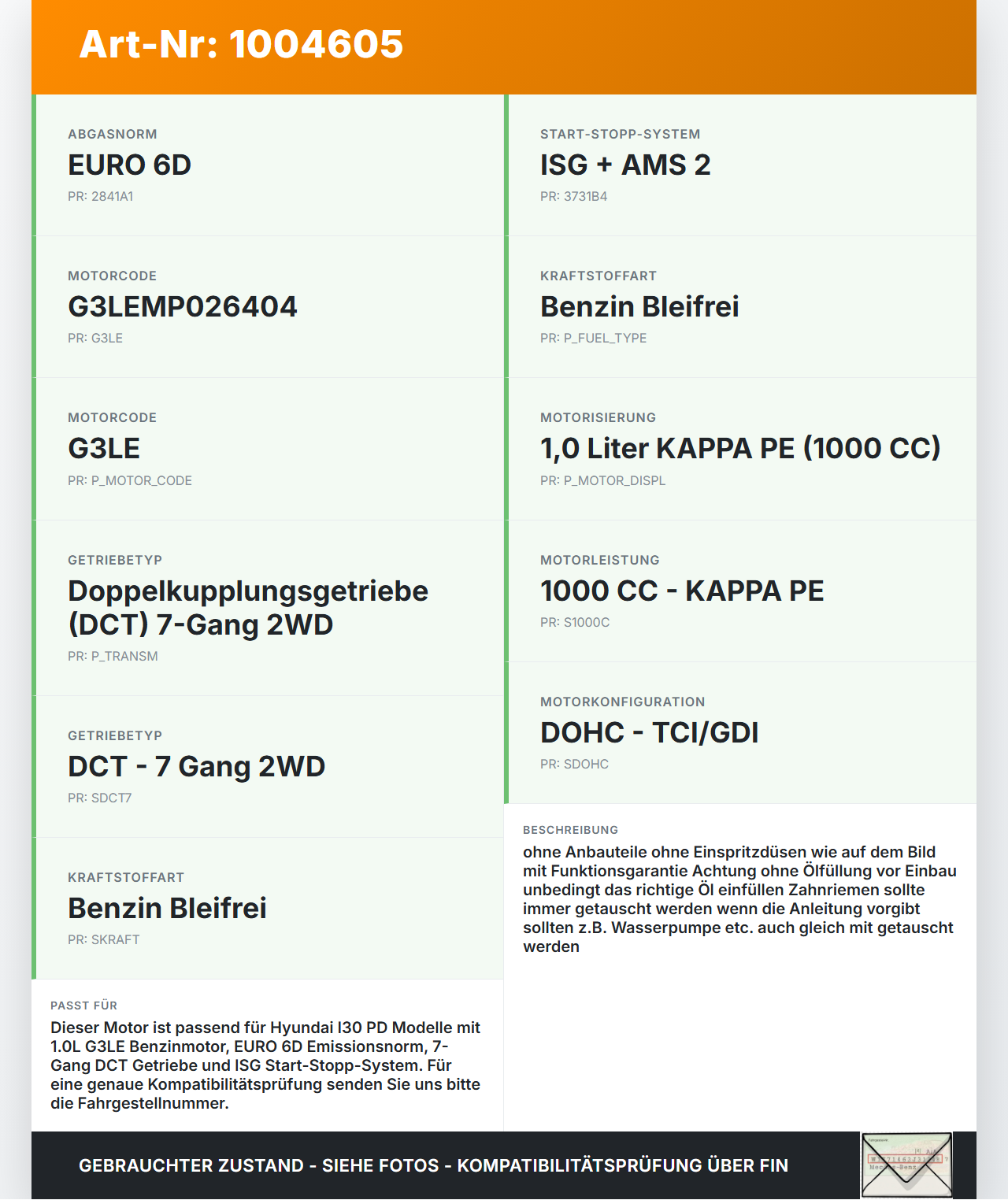Select the Doppelkupplungsgetriebe (DCT) 7-Gang 2WD card
Viewport: 1008px width, 1200px height.
pyautogui.click(x=268, y=608)
